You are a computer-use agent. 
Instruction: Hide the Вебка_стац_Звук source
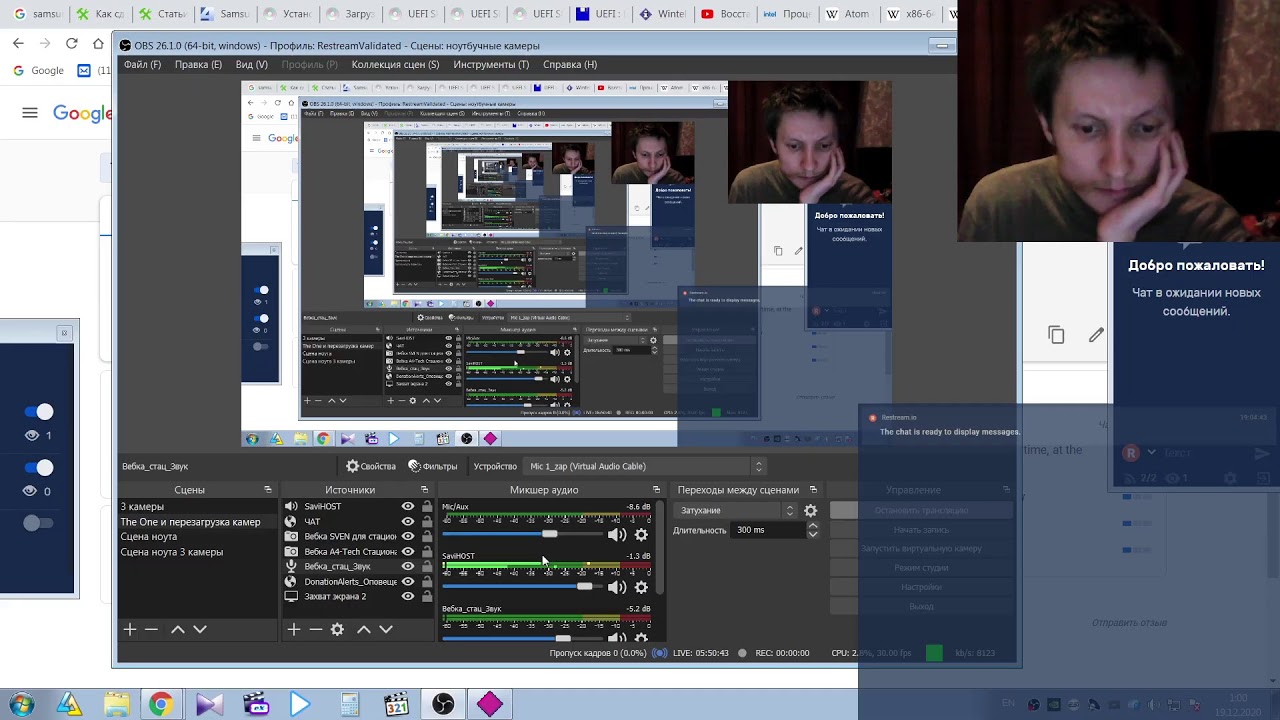tap(408, 566)
